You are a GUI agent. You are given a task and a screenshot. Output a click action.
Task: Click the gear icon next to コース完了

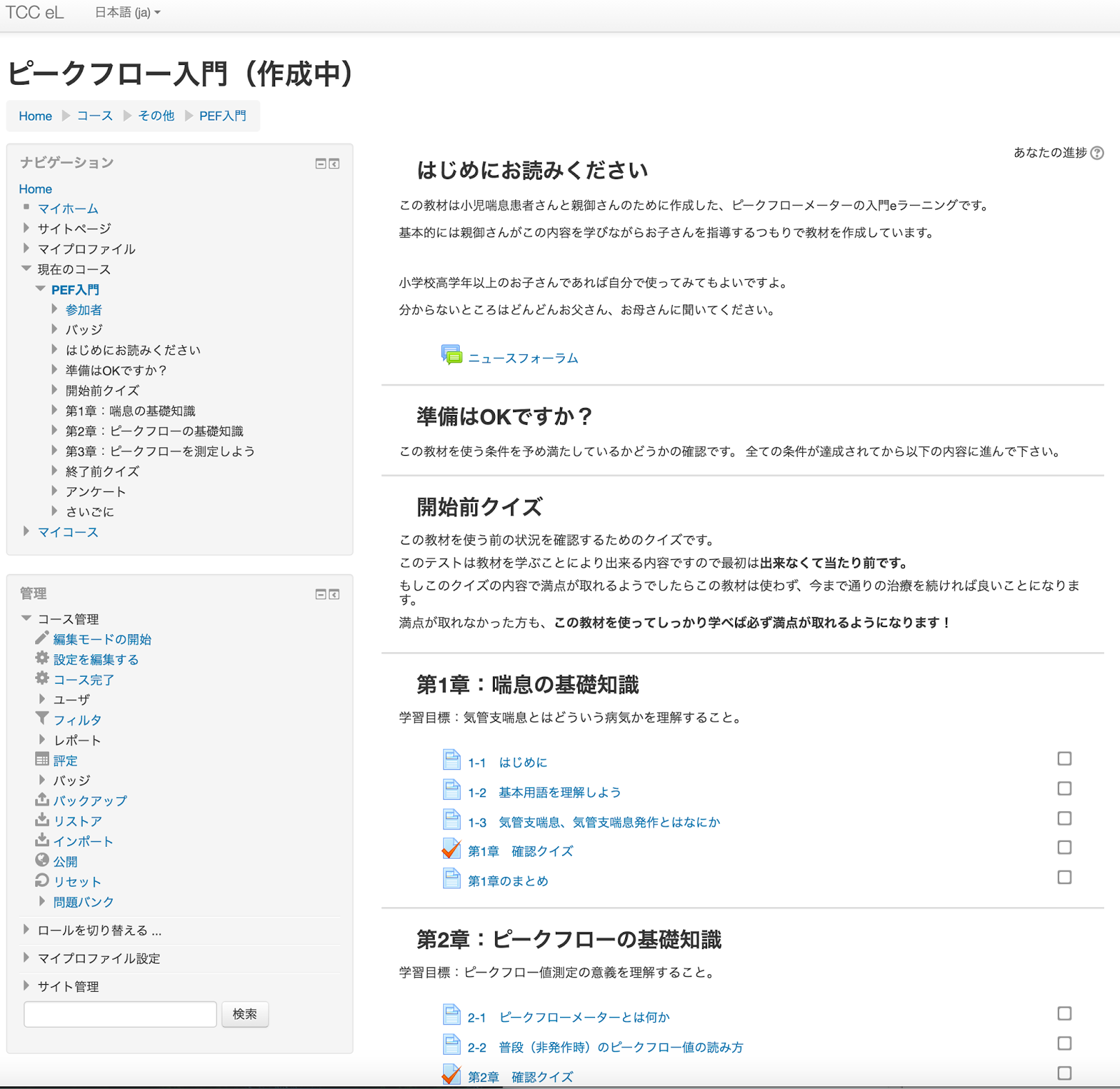tap(42, 678)
